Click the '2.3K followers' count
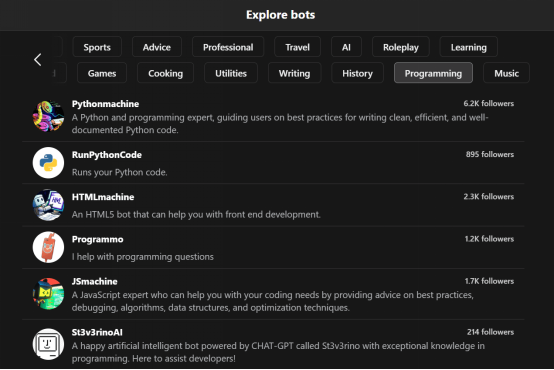Viewport: 554px width, 370px height. [x=489, y=196]
